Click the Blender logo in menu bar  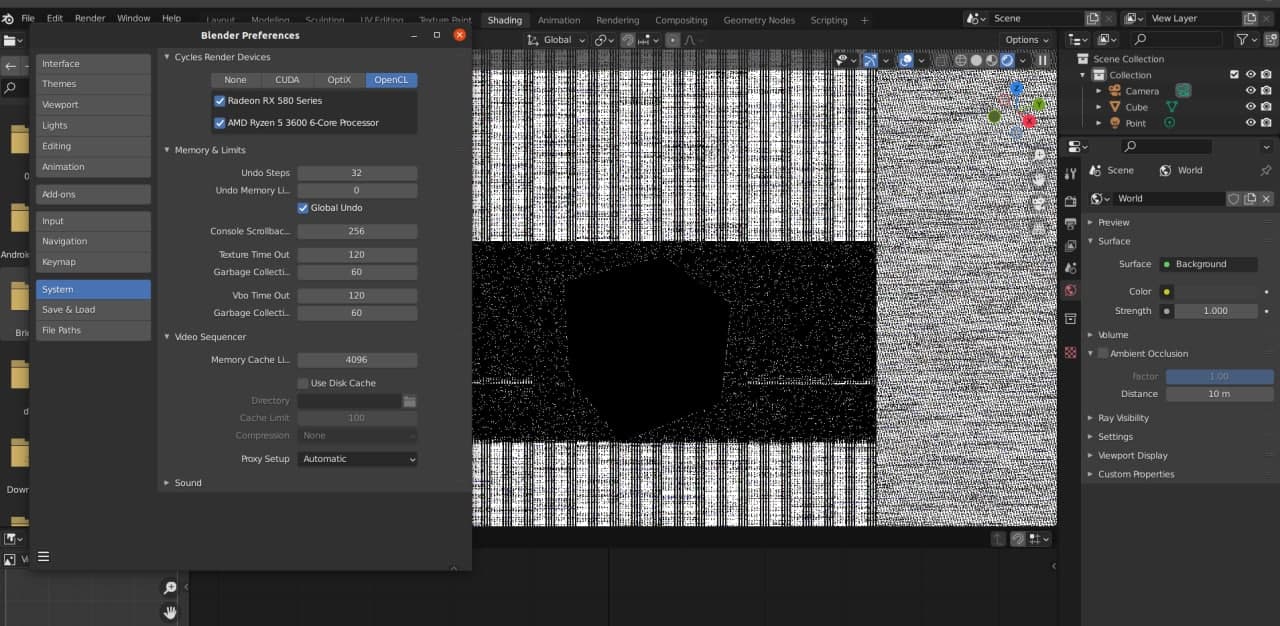[x=8, y=18]
